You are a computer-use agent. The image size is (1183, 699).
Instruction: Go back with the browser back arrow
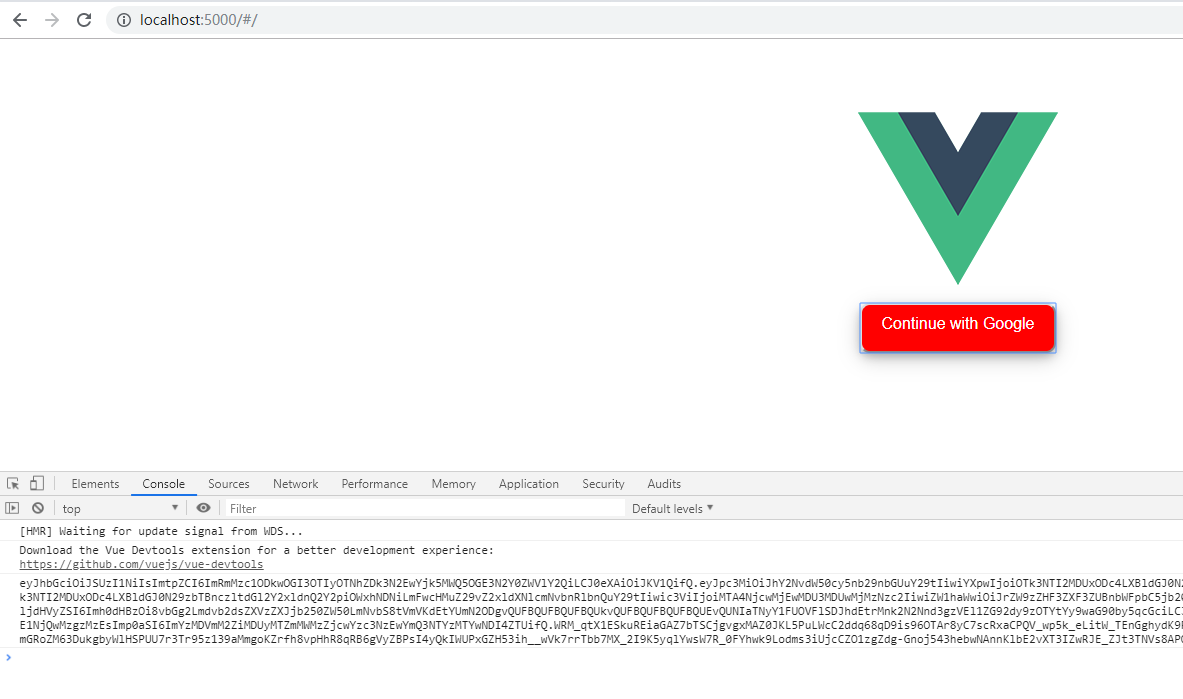pyautogui.click(x=20, y=20)
